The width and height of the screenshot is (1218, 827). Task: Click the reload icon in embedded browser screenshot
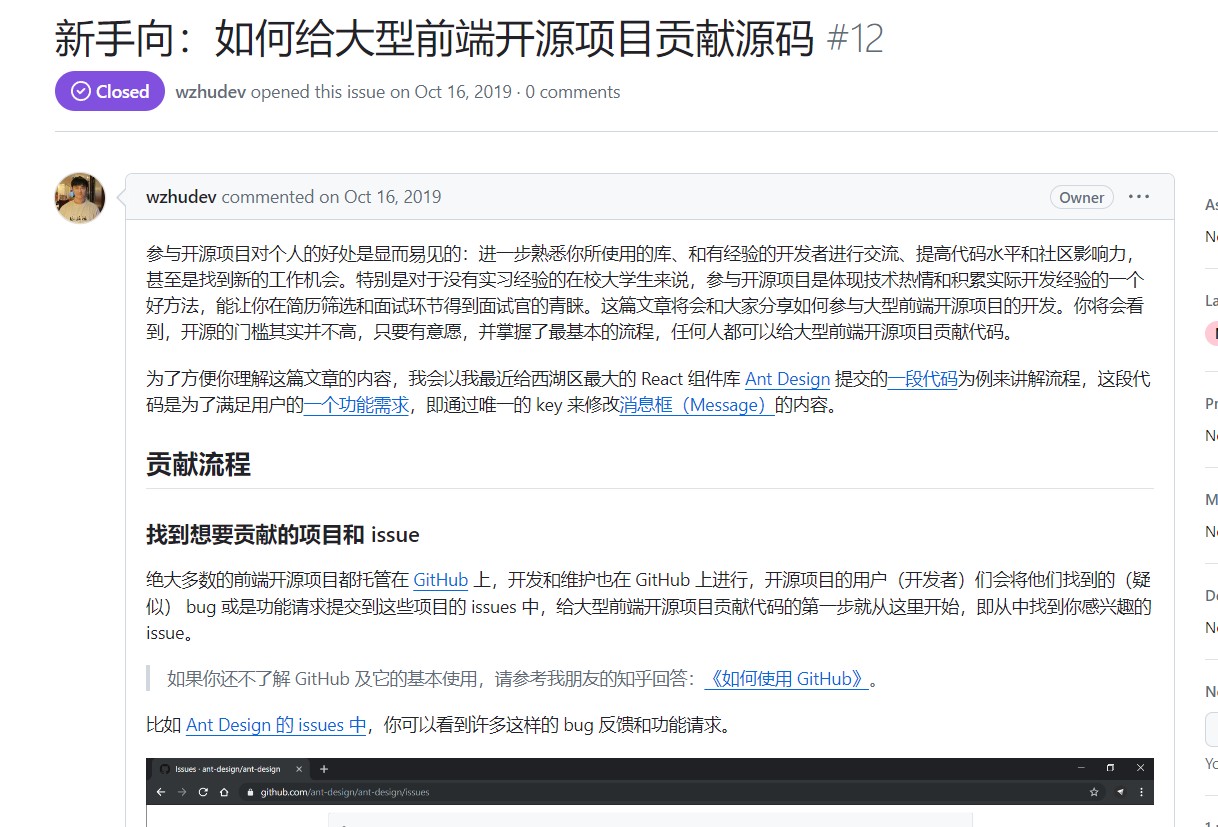tap(203, 792)
